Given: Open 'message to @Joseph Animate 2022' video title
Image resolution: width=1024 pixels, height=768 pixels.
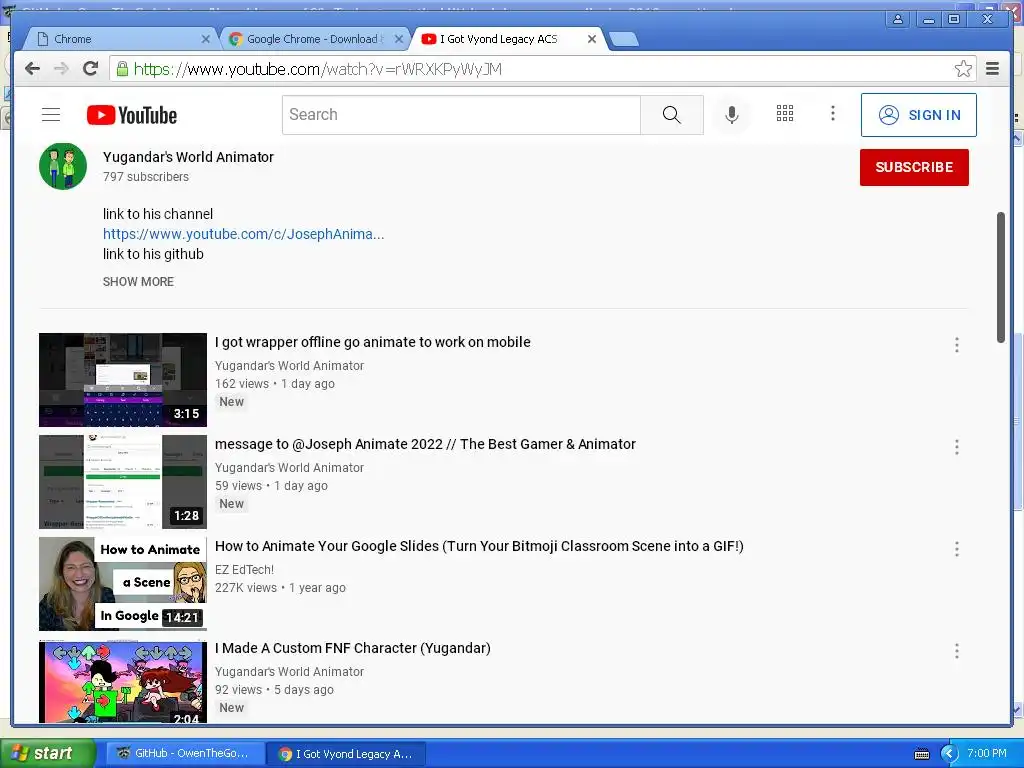Looking at the screenshot, I should (425, 444).
